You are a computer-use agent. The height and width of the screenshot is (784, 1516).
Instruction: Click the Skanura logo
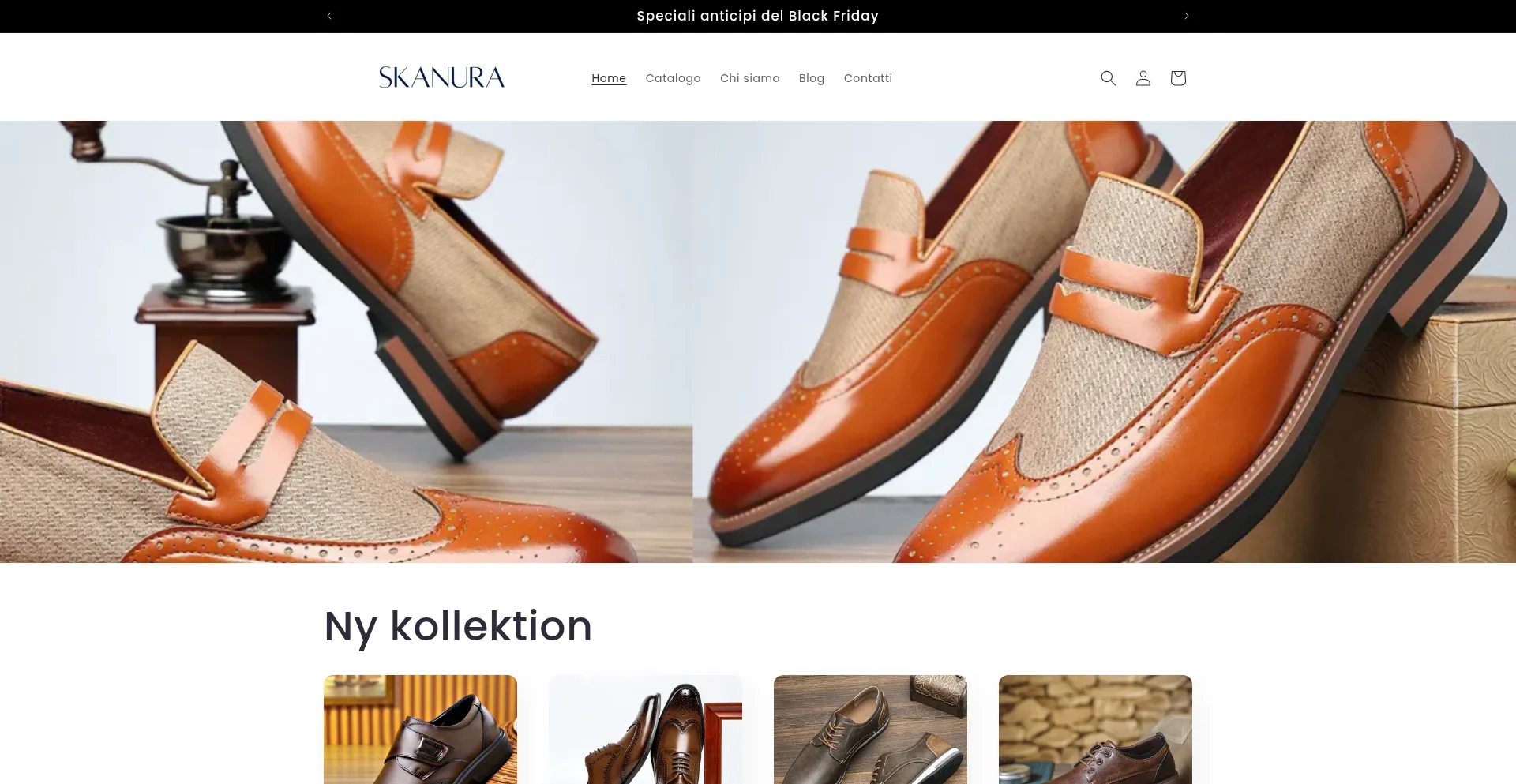pyautogui.click(x=441, y=77)
